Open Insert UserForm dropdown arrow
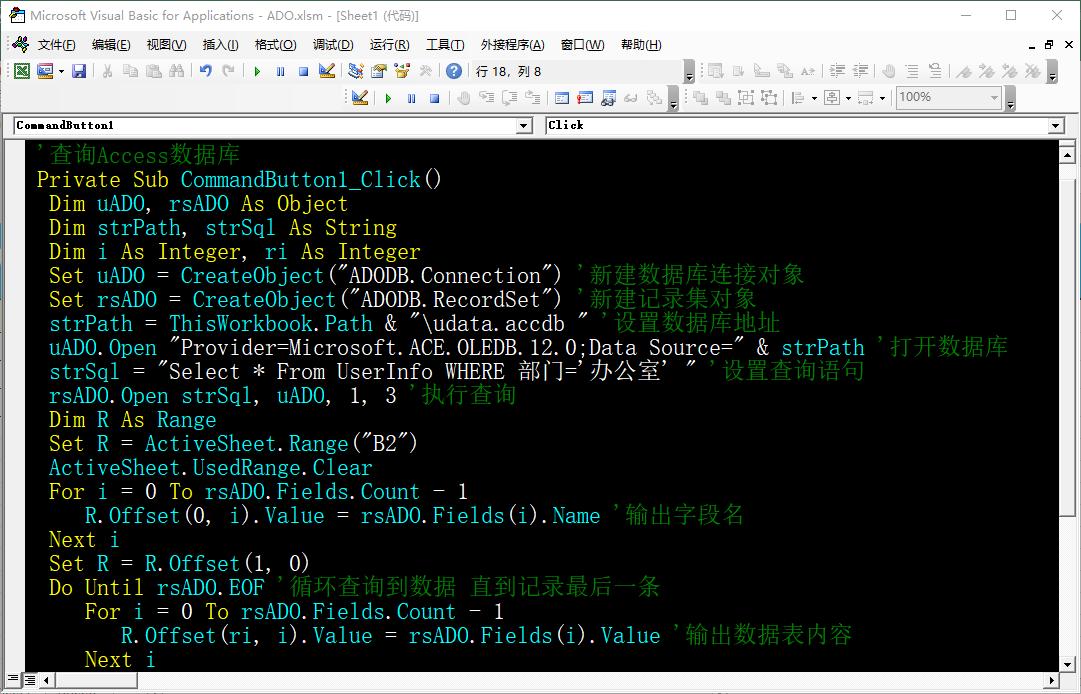Viewport: 1081px width, 694px height. 61,71
